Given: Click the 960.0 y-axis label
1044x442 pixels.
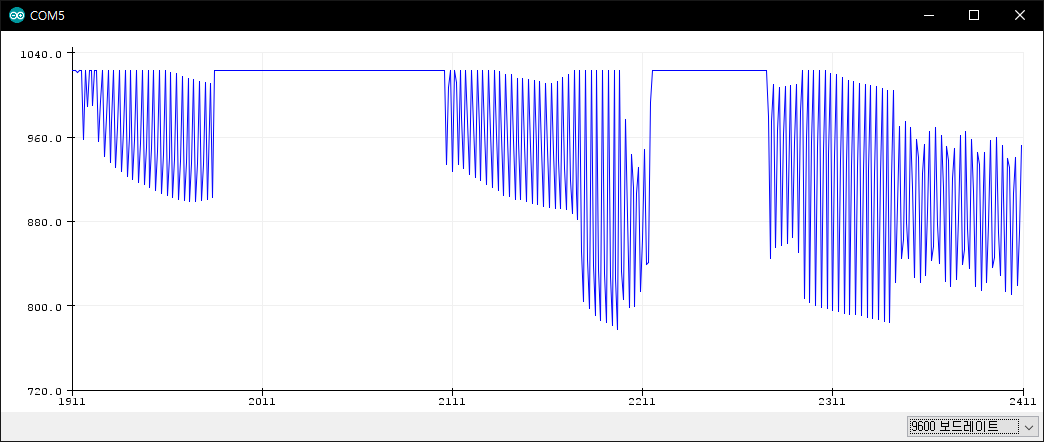Looking at the screenshot, I should tap(44, 138).
